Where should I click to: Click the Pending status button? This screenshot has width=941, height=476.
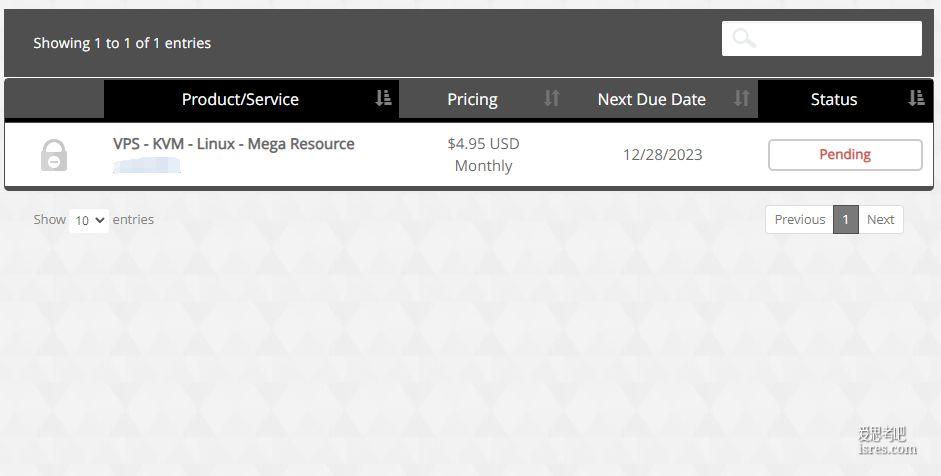coord(845,155)
